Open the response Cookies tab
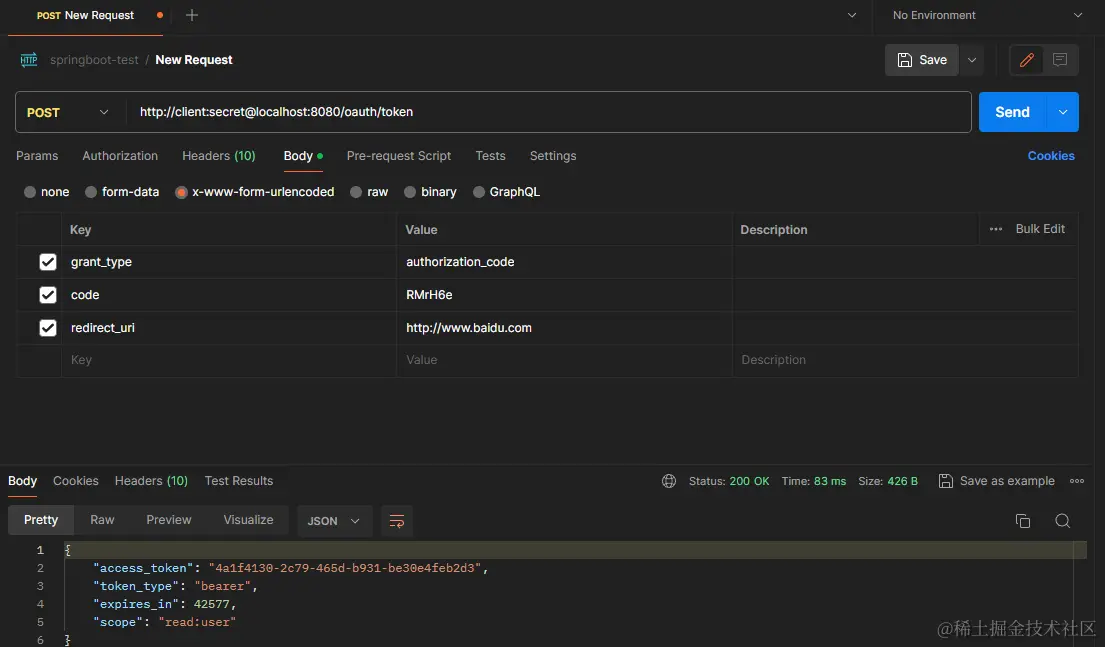The height and width of the screenshot is (647, 1105). tap(75, 481)
